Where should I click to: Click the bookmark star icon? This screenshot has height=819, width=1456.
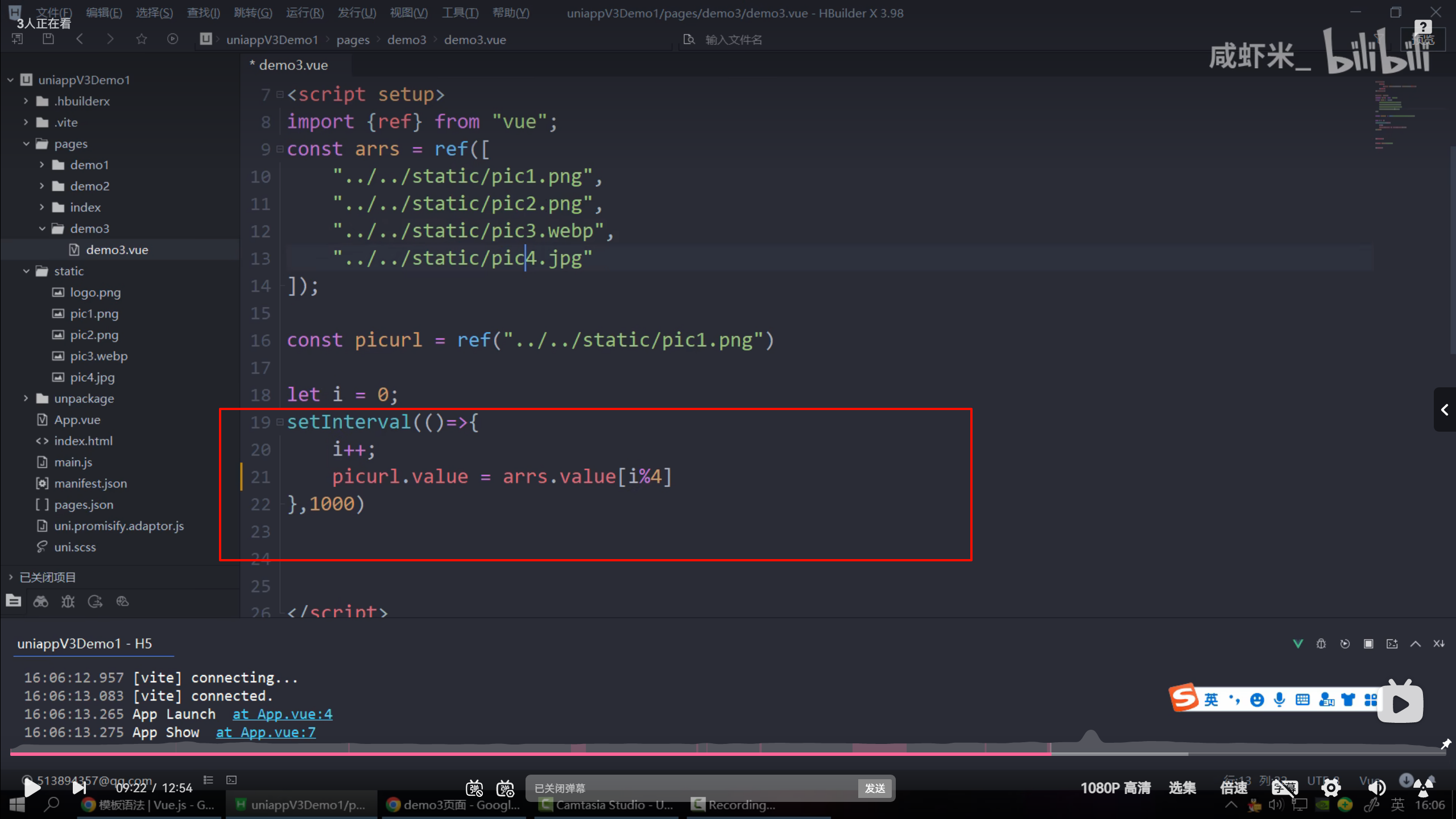[142, 39]
